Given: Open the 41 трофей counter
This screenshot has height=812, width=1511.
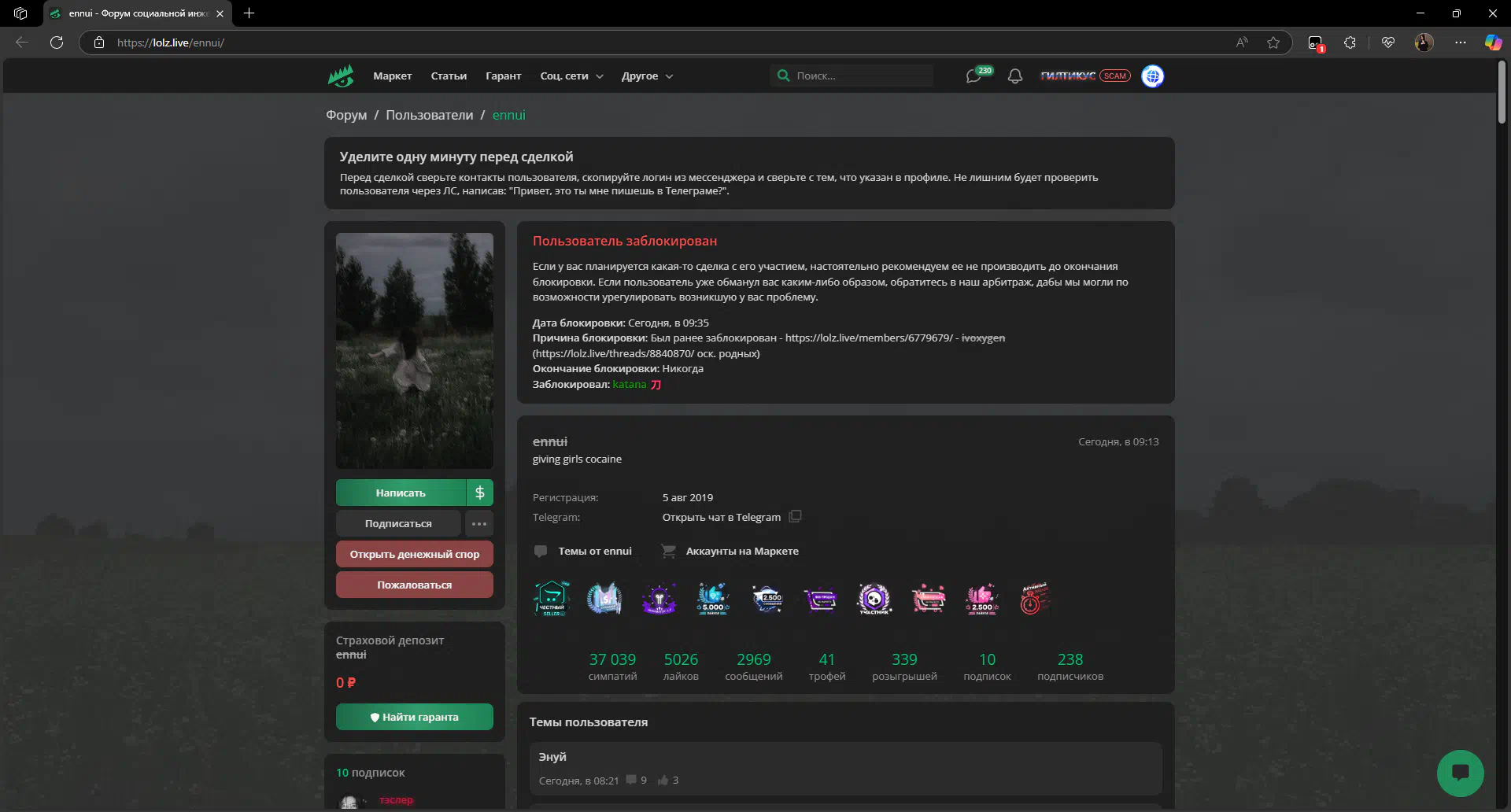Looking at the screenshot, I should pyautogui.click(x=827, y=666).
